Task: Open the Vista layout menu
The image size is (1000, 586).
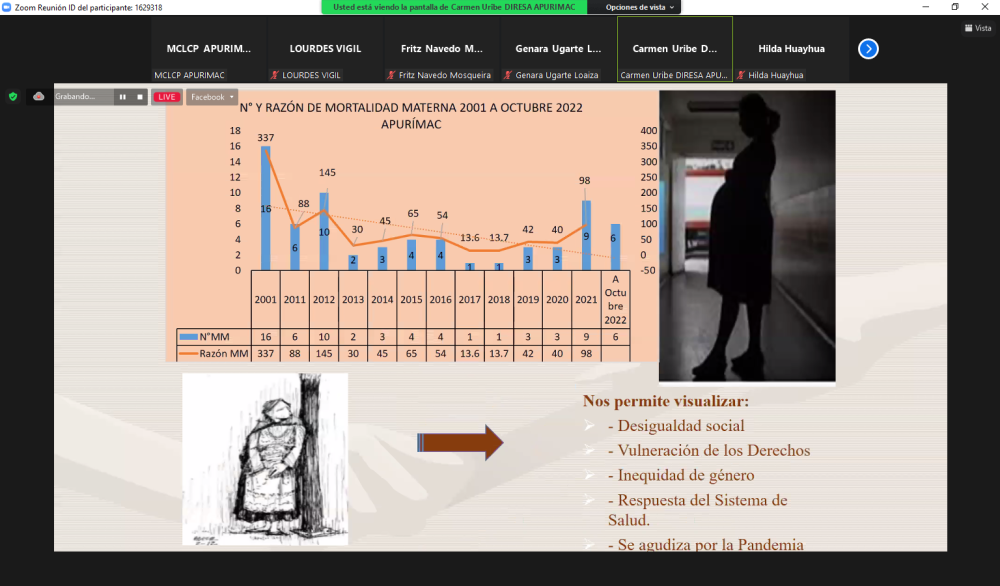Action: coord(977,28)
